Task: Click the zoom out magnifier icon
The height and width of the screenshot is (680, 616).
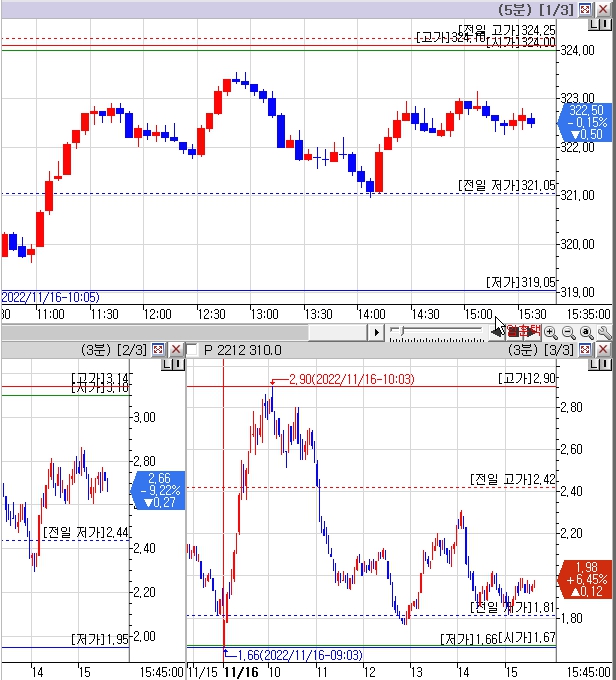Action: coord(569,333)
